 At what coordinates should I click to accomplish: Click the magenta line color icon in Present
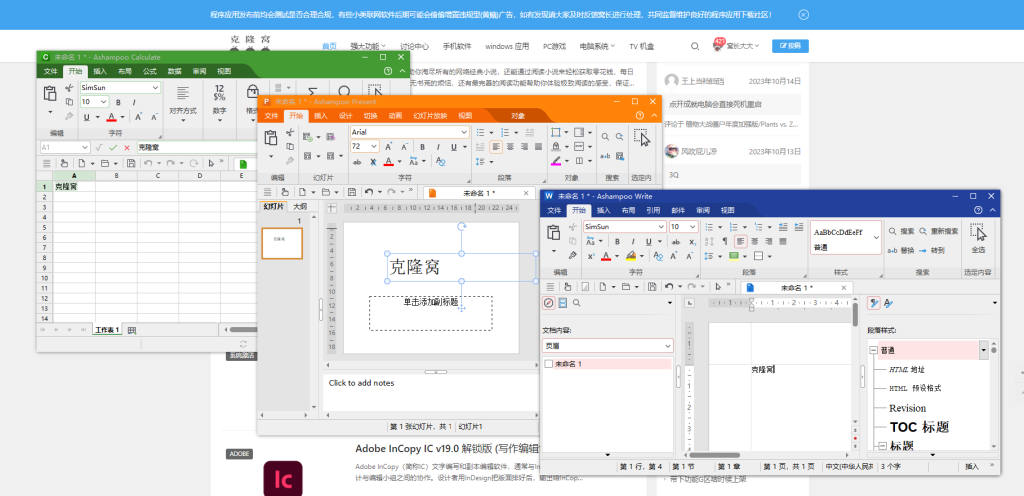coord(556,161)
